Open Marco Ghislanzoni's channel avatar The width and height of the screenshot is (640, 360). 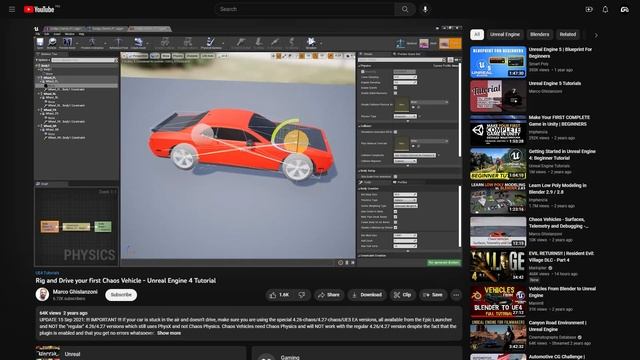[x=42, y=294]
